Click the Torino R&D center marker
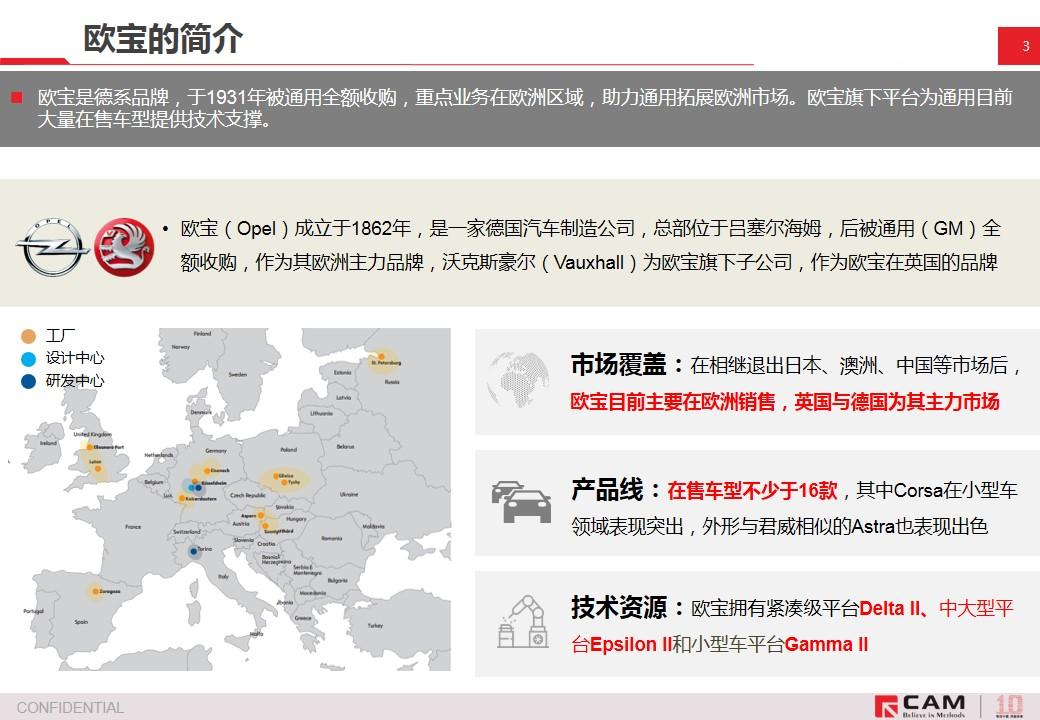Image resolution: width=1040 pixels, height=720 pixels. (x=194, y=551)
